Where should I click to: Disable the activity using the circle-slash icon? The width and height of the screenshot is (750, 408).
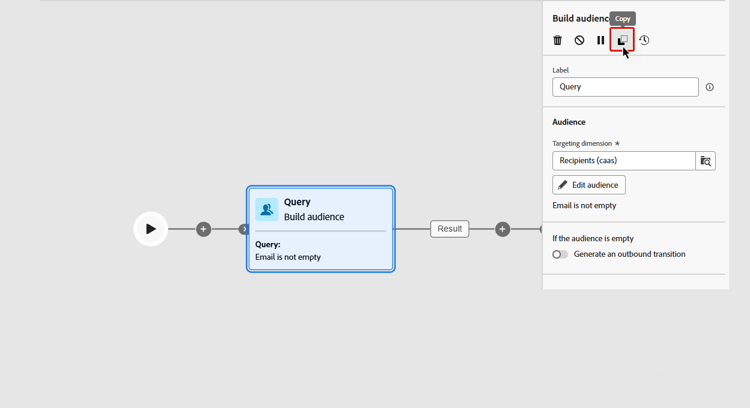click(579, 40)
